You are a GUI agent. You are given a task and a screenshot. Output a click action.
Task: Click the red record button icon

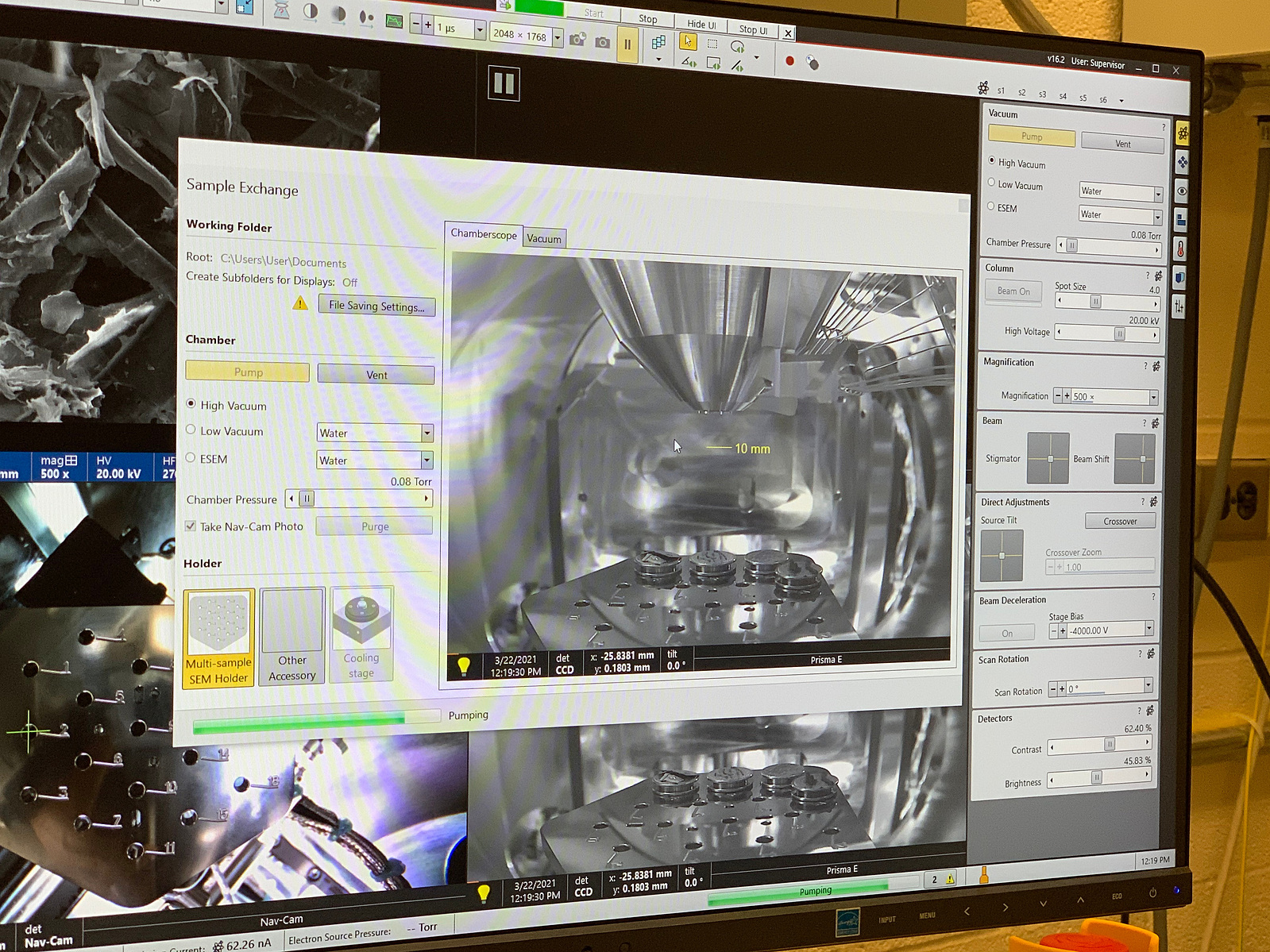tap(789, 60)
